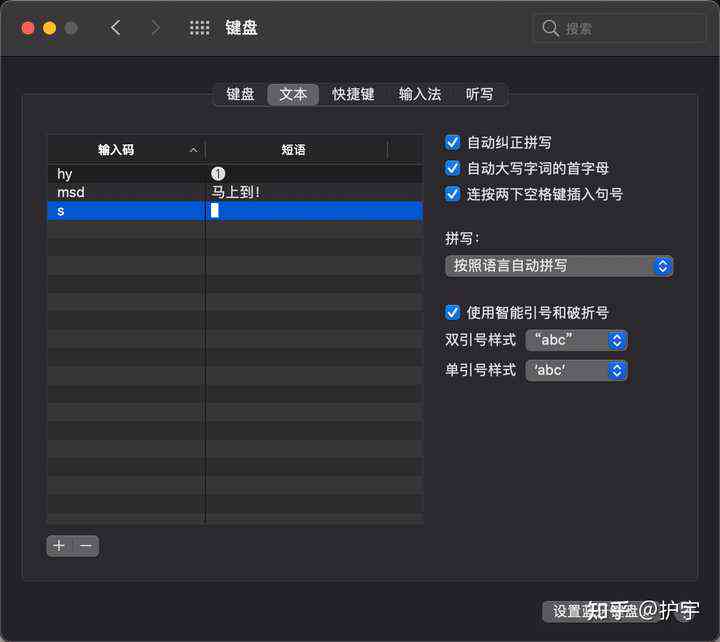
Task: Minimize window with yellow button
Action: (50, 28)
